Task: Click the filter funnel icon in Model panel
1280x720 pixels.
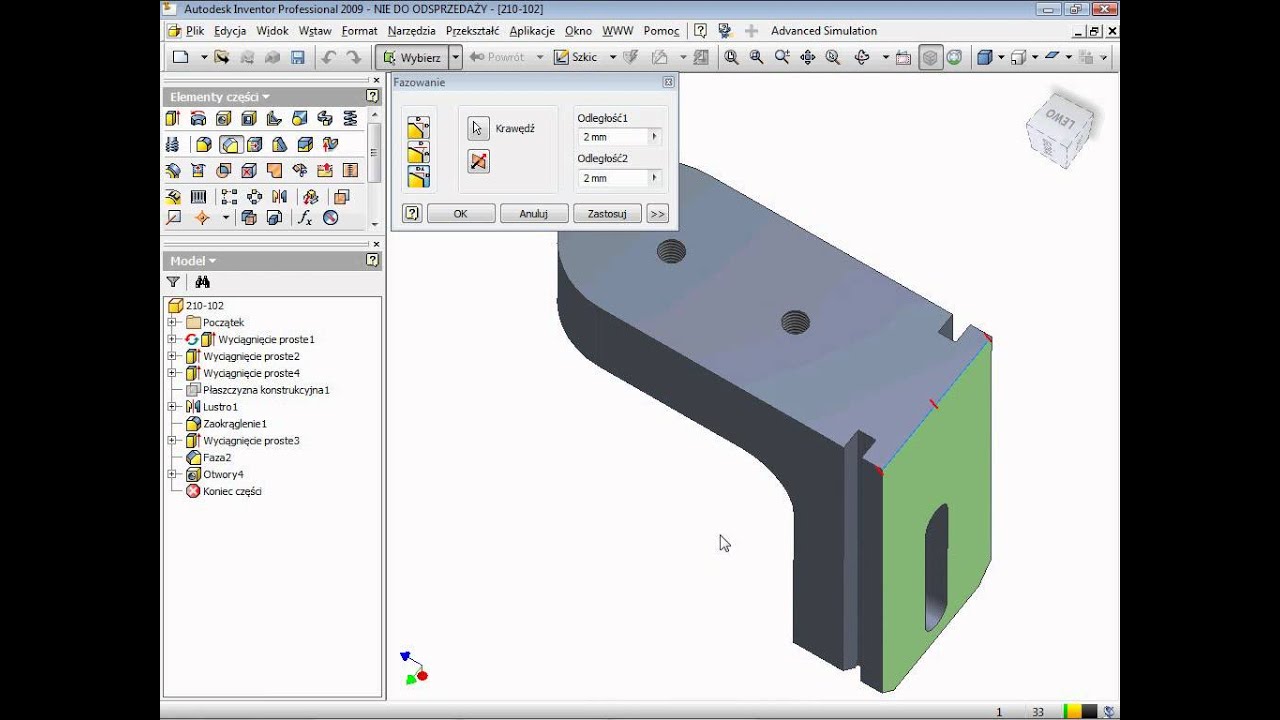Action: pyautogui.click(x=173, y=282)
